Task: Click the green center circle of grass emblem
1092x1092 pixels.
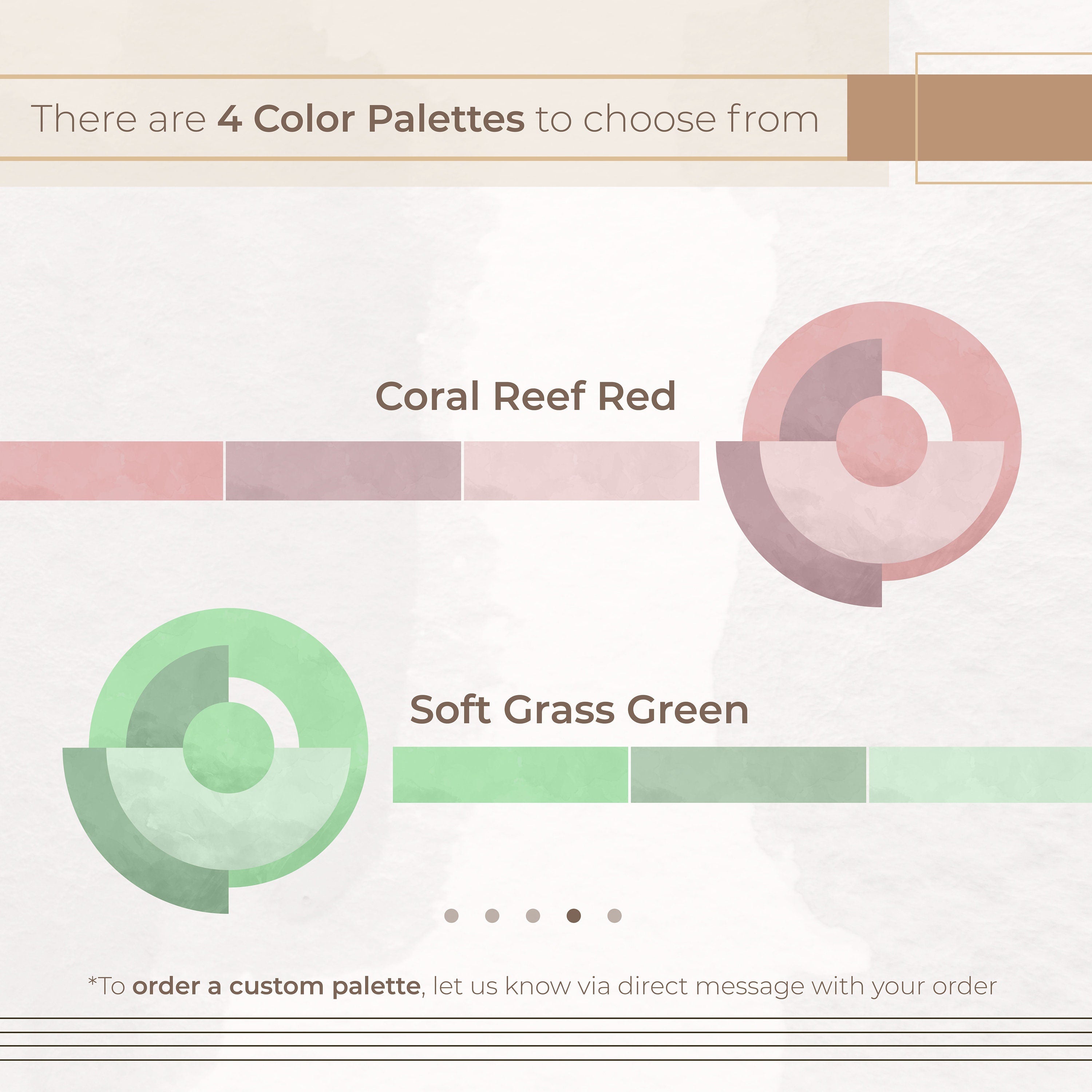Action: [x=228, y=748]
